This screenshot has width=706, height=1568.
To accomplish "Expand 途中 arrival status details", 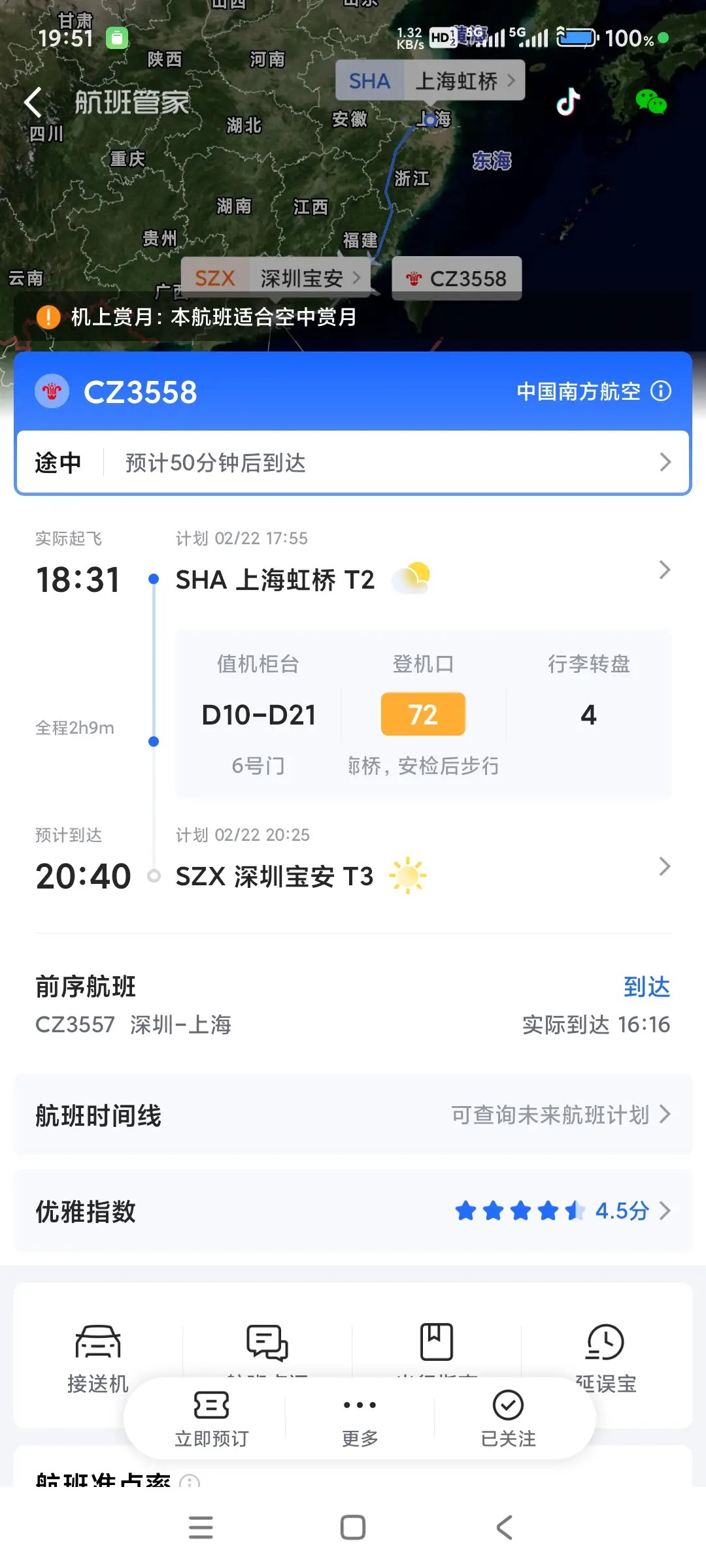I will pos(353,463).
